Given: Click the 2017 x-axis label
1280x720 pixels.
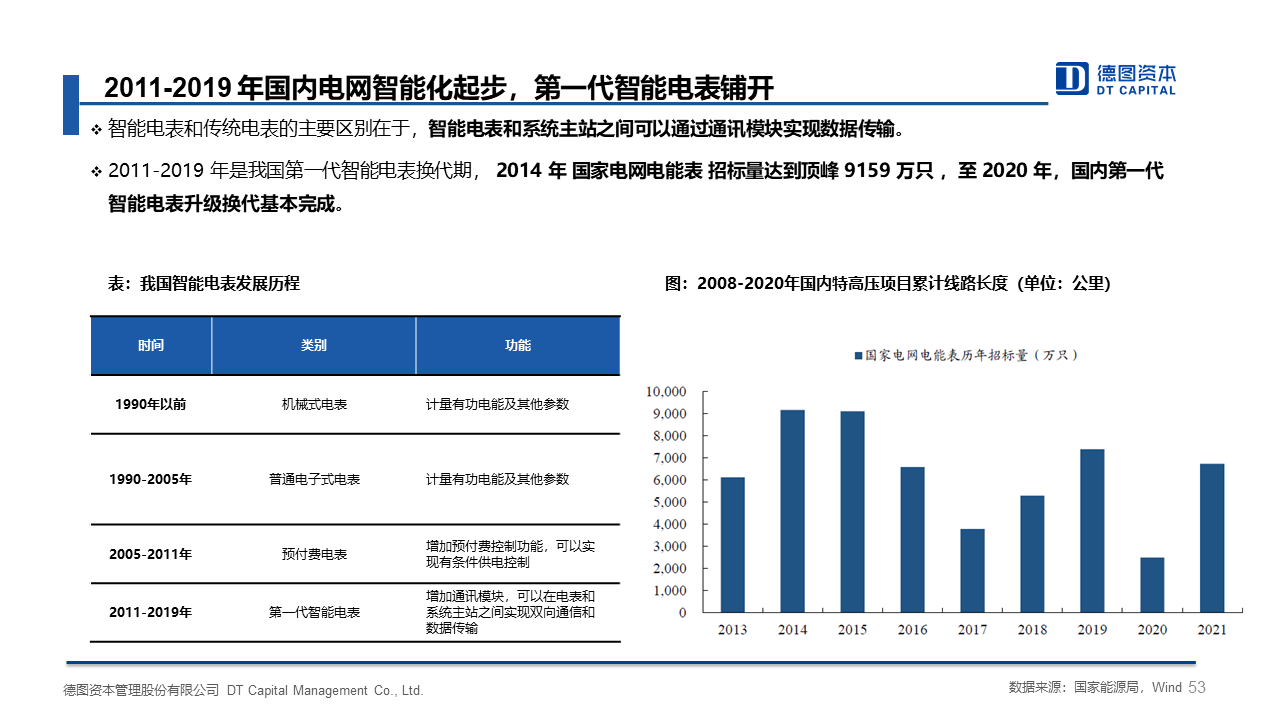Looking at the screenshot, I should coord(972,630).
